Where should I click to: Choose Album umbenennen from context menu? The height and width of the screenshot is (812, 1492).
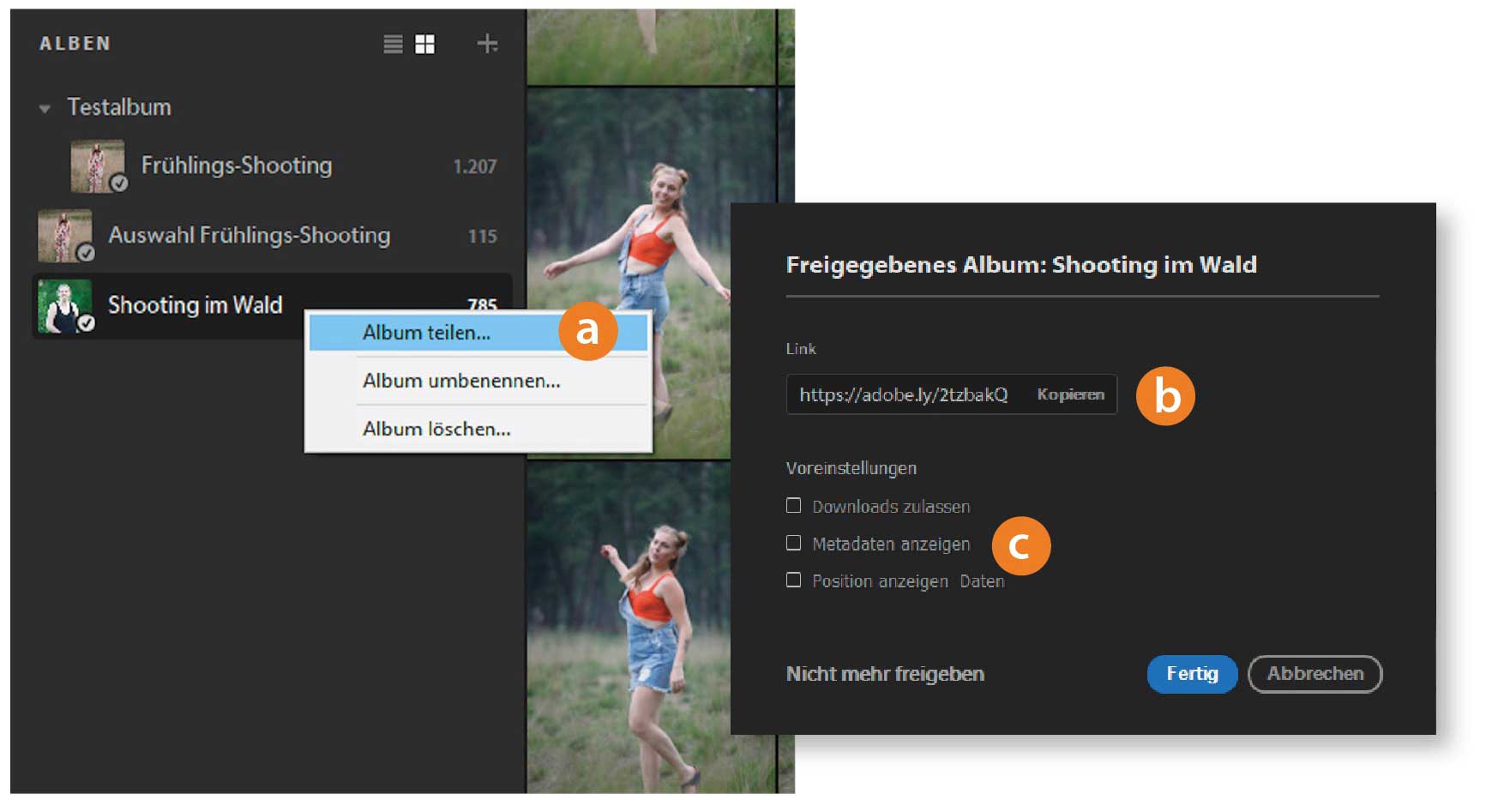478,381
